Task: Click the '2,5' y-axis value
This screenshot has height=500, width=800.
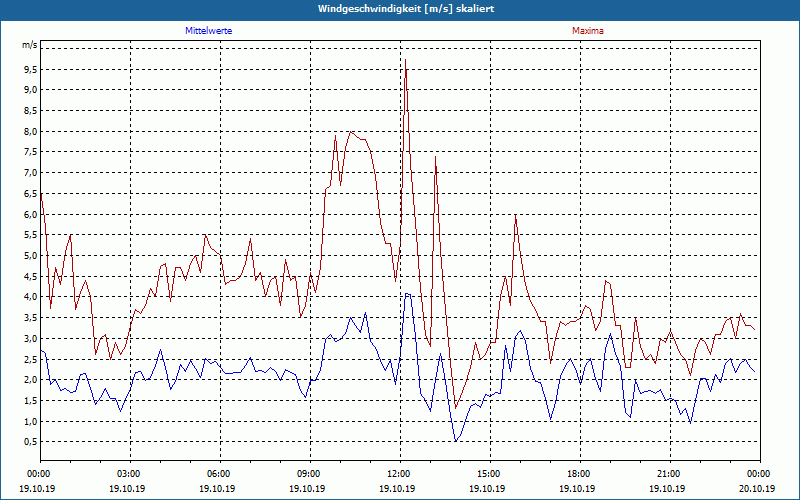Action: point(31,359)
